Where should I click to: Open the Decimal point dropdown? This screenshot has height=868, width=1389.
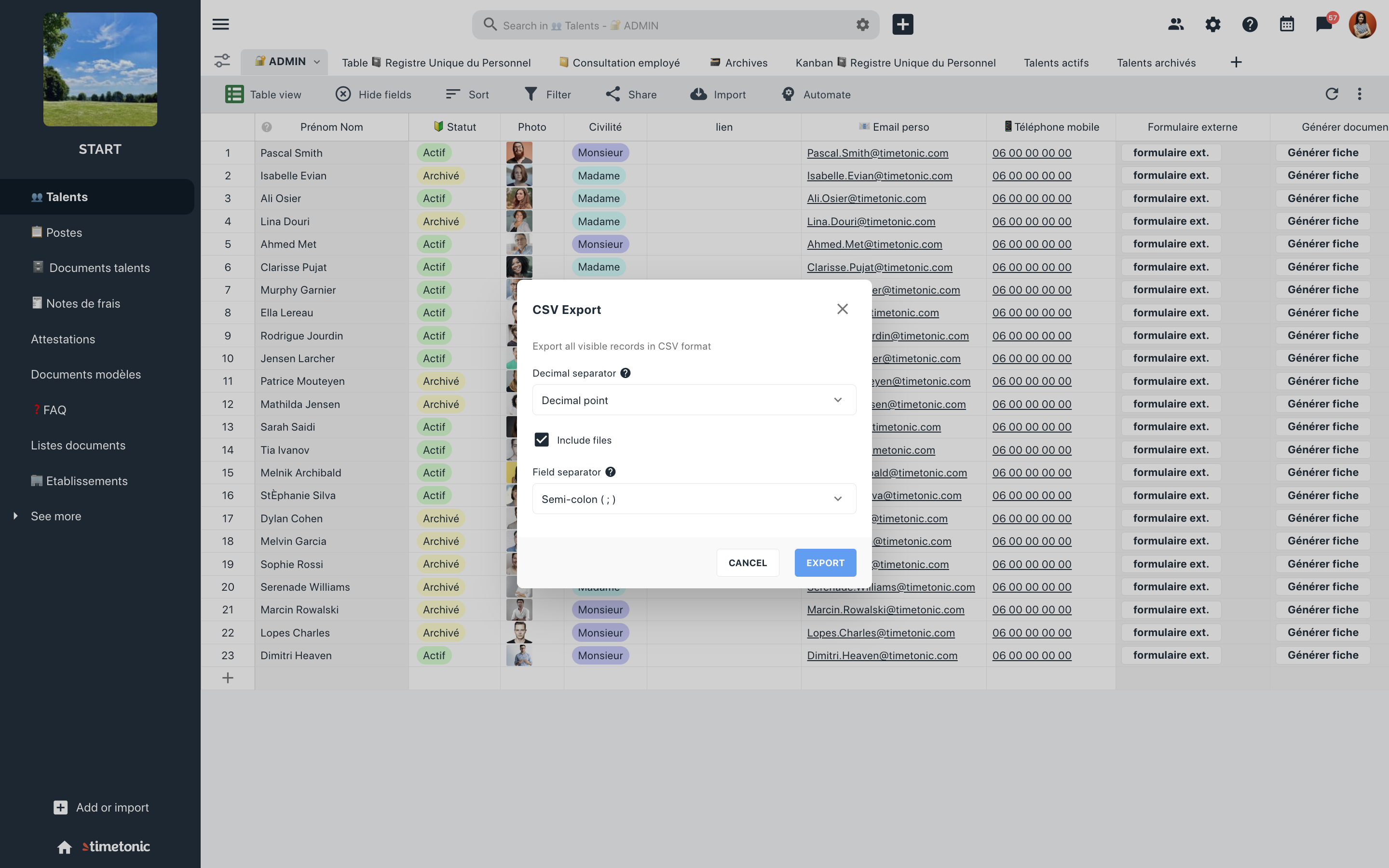pos(694,400)
